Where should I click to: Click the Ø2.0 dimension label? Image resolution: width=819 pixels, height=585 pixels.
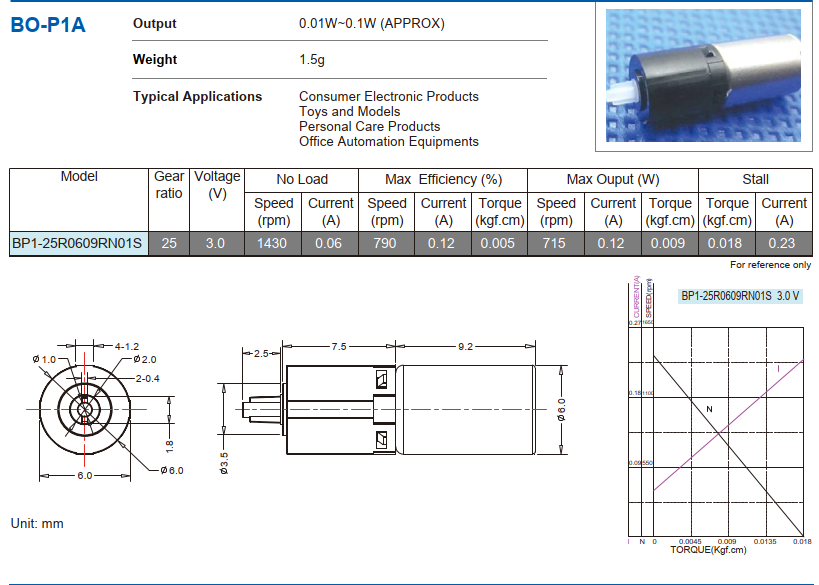coord(144,359)
